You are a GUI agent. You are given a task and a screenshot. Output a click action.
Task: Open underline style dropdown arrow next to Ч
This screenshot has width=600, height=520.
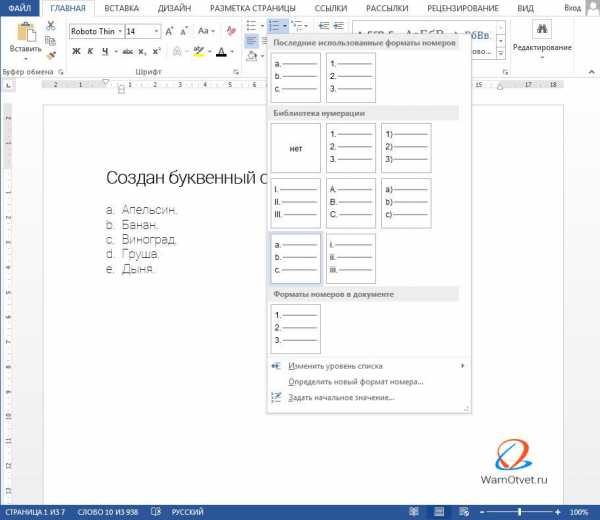click(116, 51)
